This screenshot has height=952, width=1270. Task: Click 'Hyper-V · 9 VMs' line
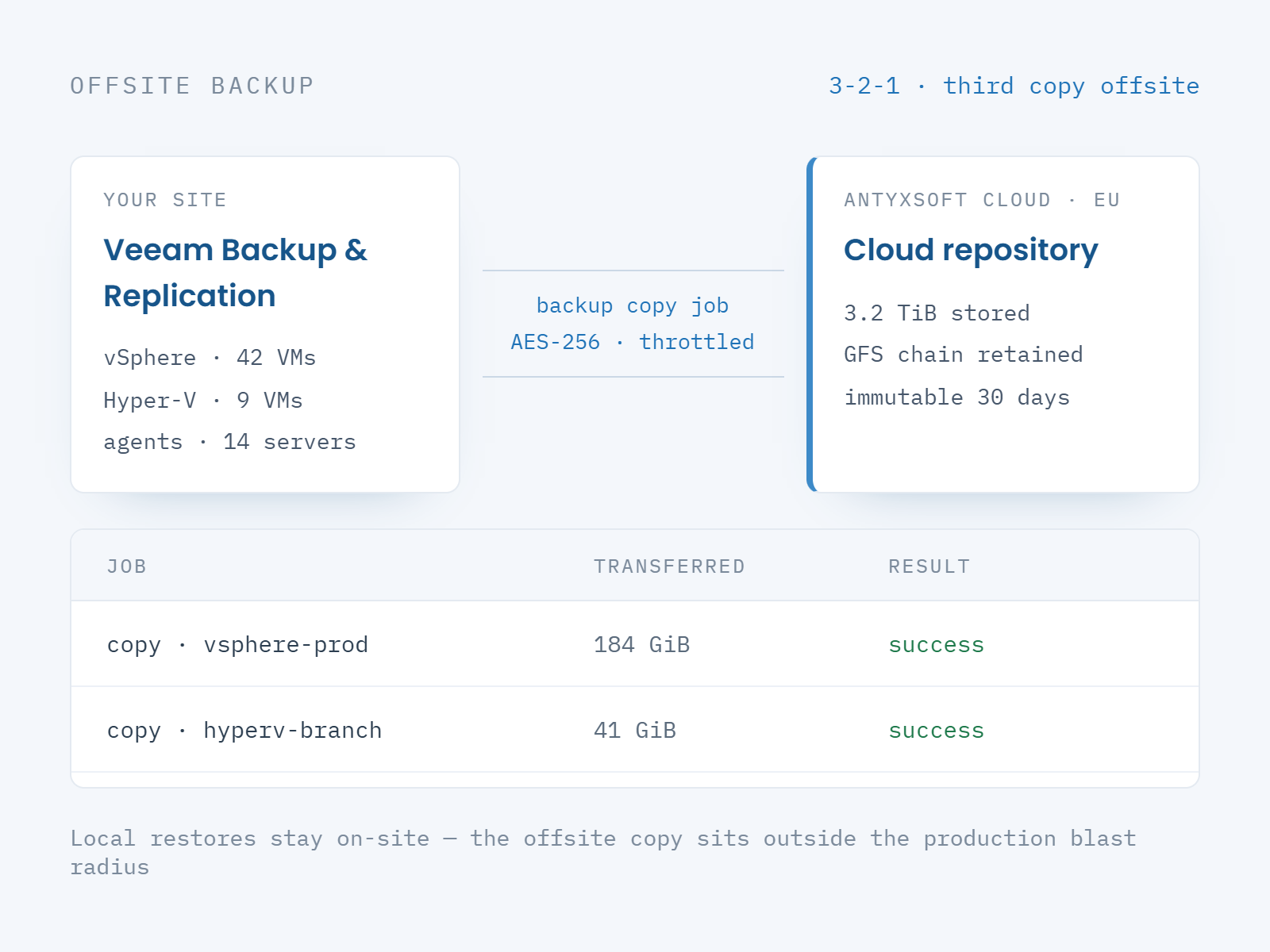[203, 401]
